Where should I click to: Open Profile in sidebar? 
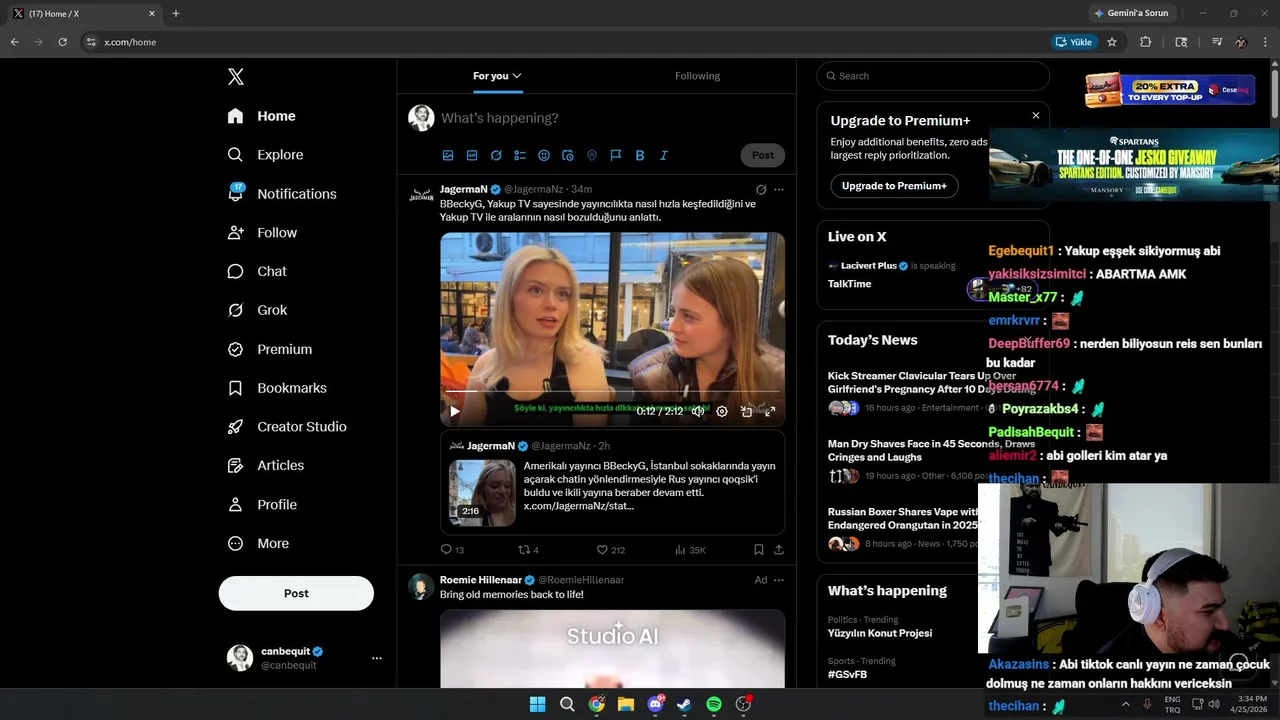click(262, 505)
